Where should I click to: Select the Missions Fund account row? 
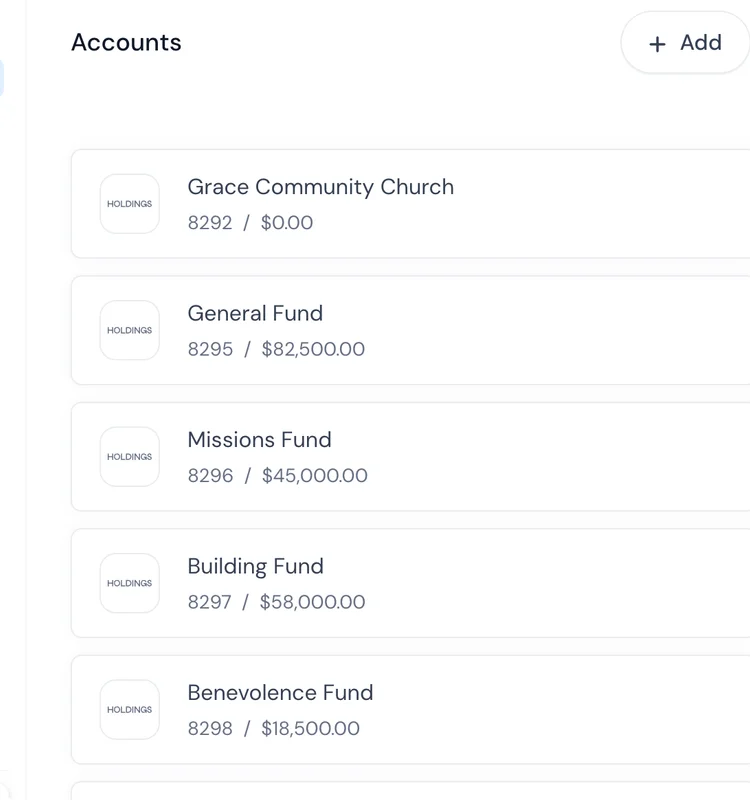[x=400, y=456]
